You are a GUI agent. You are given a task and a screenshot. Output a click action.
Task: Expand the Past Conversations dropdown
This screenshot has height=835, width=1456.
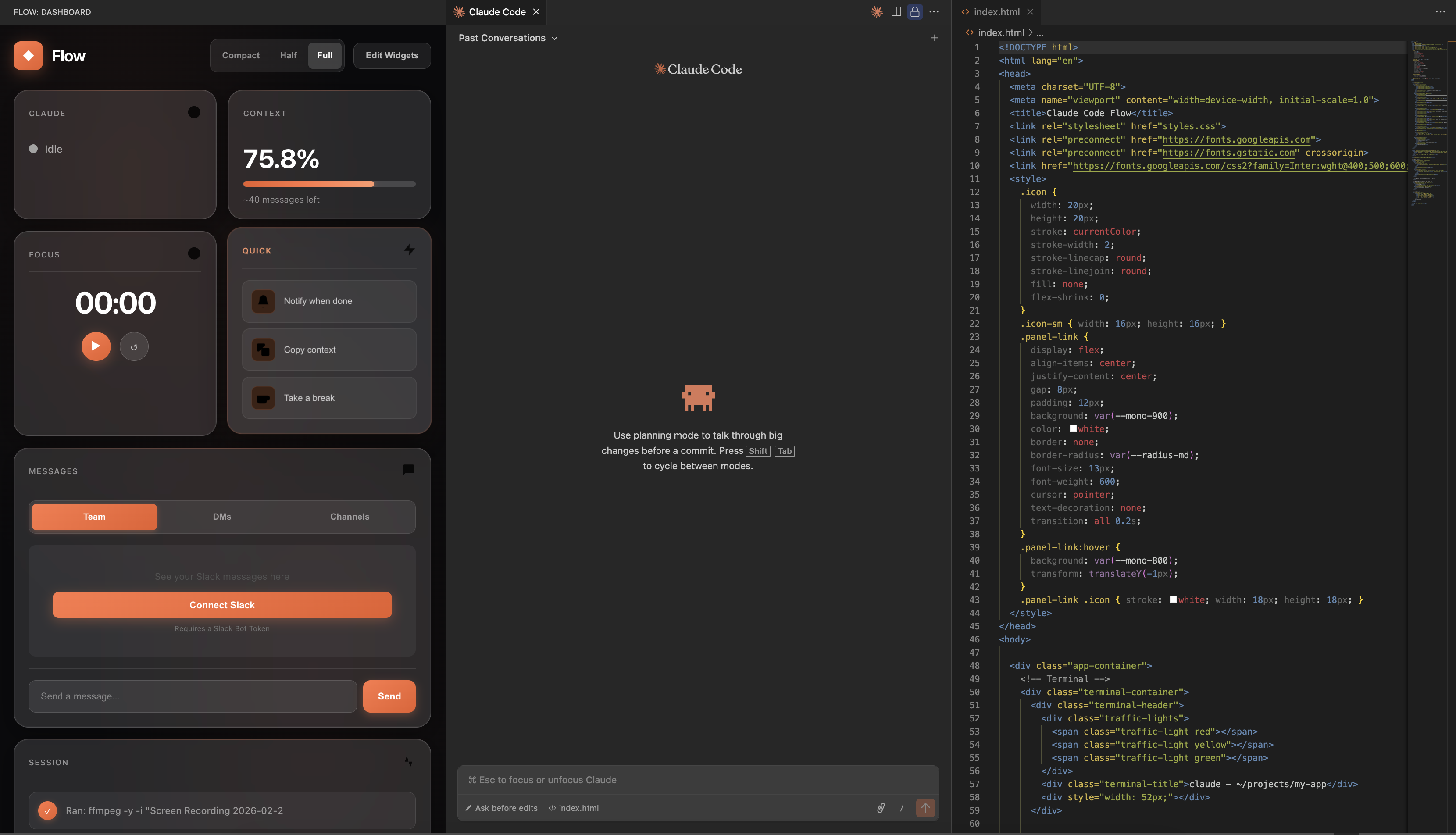click(x=507, y=38)
